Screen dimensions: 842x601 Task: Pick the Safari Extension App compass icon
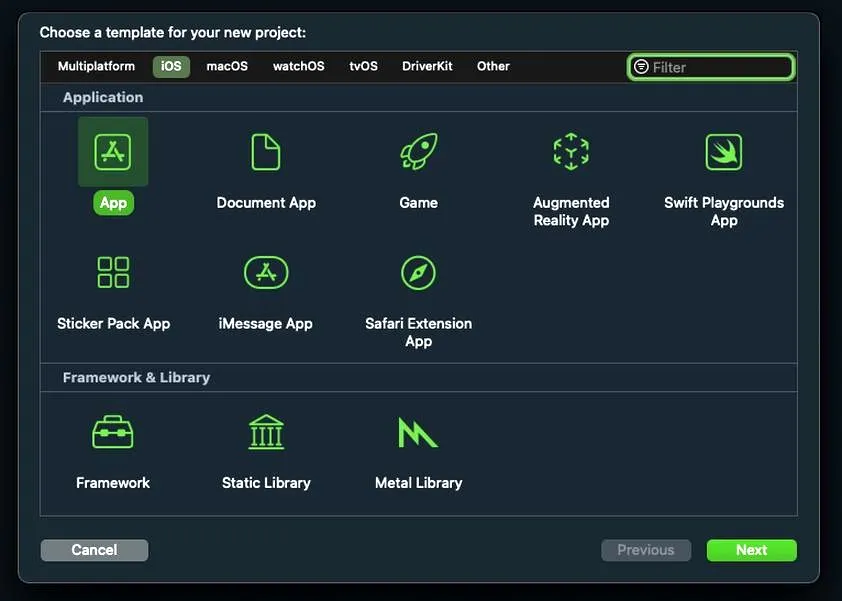(x=418, y=272)
